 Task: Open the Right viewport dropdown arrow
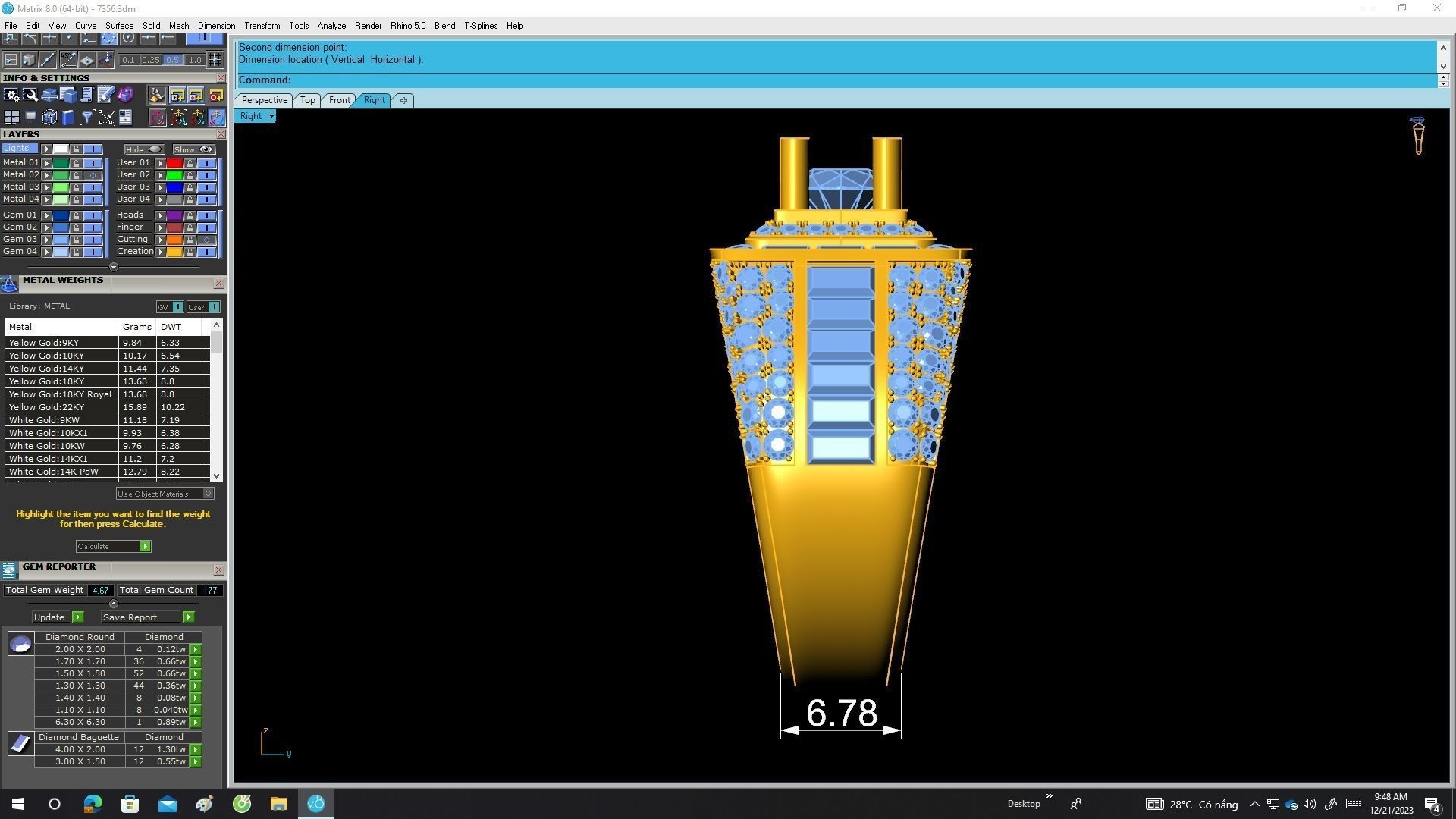[x=271, y=116]
